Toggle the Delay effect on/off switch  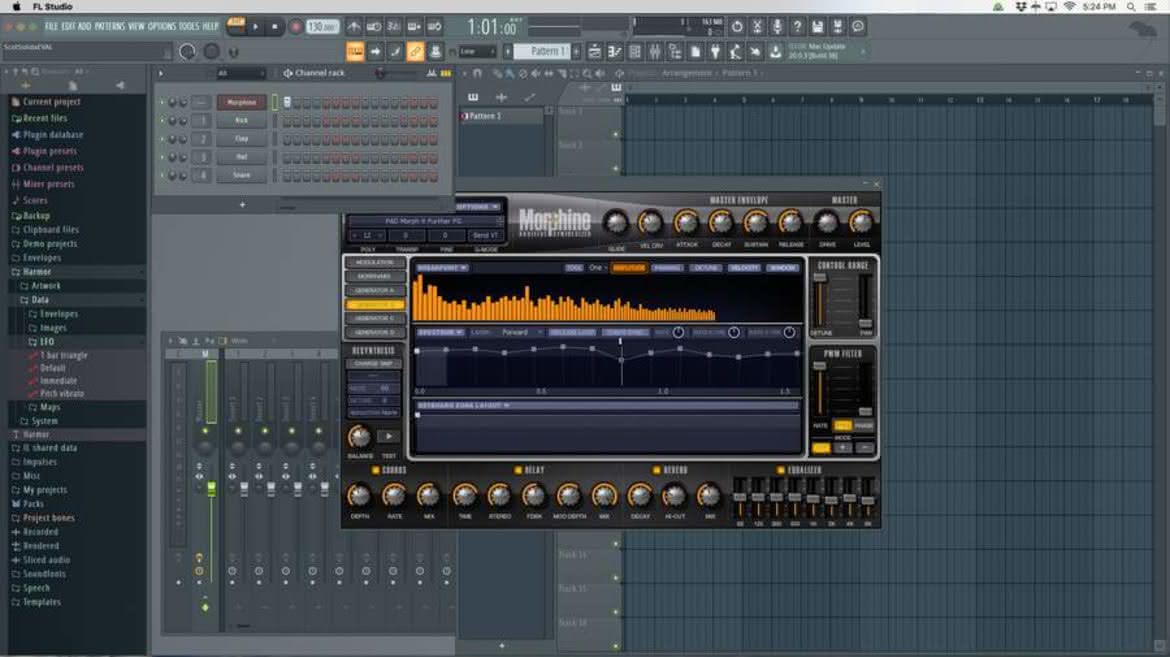[x=518, y=470]
